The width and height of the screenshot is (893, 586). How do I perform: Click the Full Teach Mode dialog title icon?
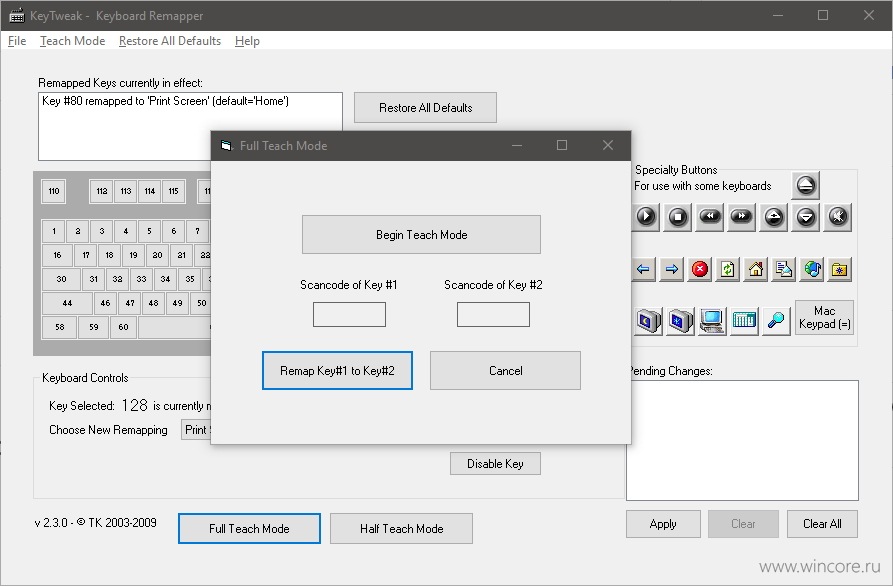227,146
